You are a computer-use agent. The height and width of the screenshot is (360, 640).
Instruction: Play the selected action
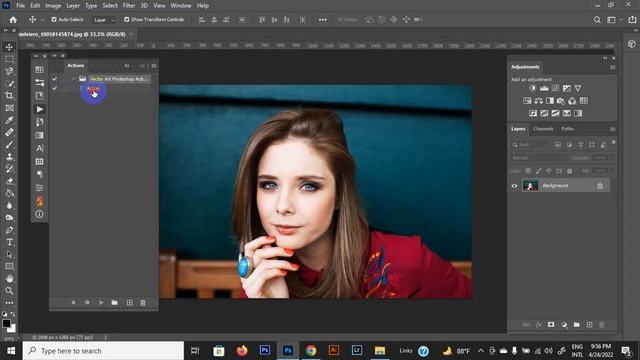click(x=101, y=302)
